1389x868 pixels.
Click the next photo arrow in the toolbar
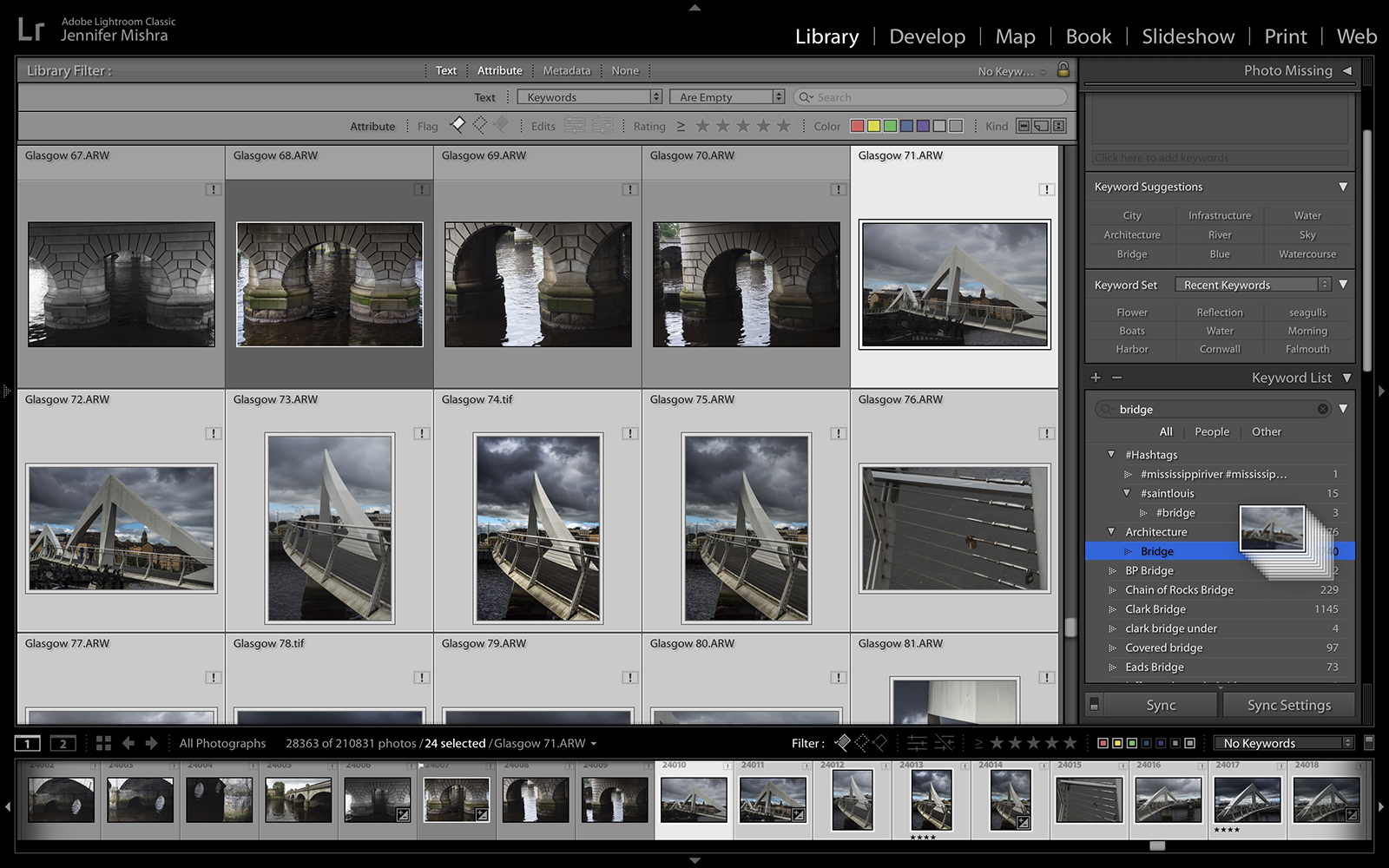(x=151, y=743)
